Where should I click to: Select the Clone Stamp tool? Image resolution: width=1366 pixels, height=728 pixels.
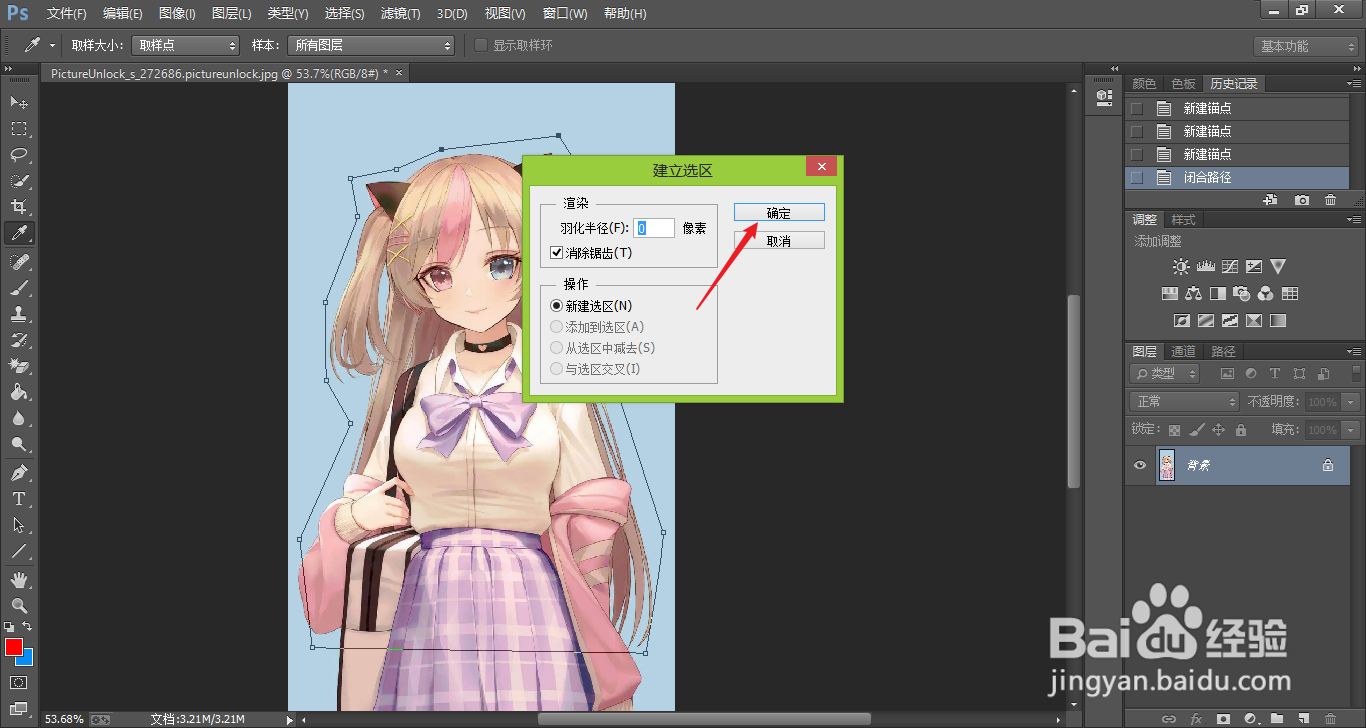[19, 314]
